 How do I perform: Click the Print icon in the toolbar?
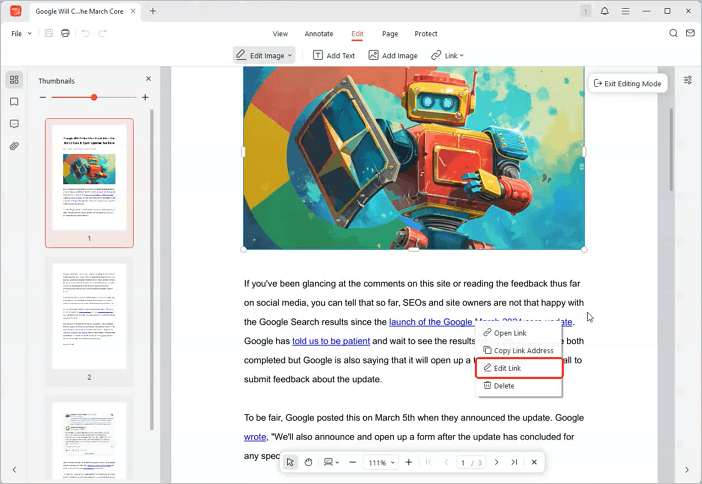(65, 33)
